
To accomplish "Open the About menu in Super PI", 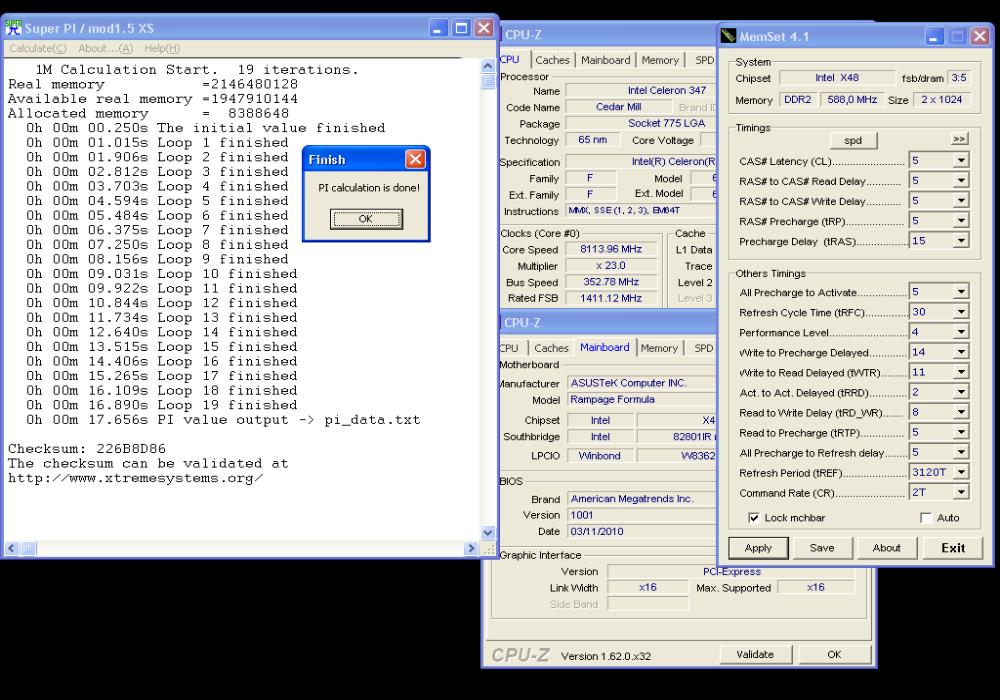I will (105, 48).
